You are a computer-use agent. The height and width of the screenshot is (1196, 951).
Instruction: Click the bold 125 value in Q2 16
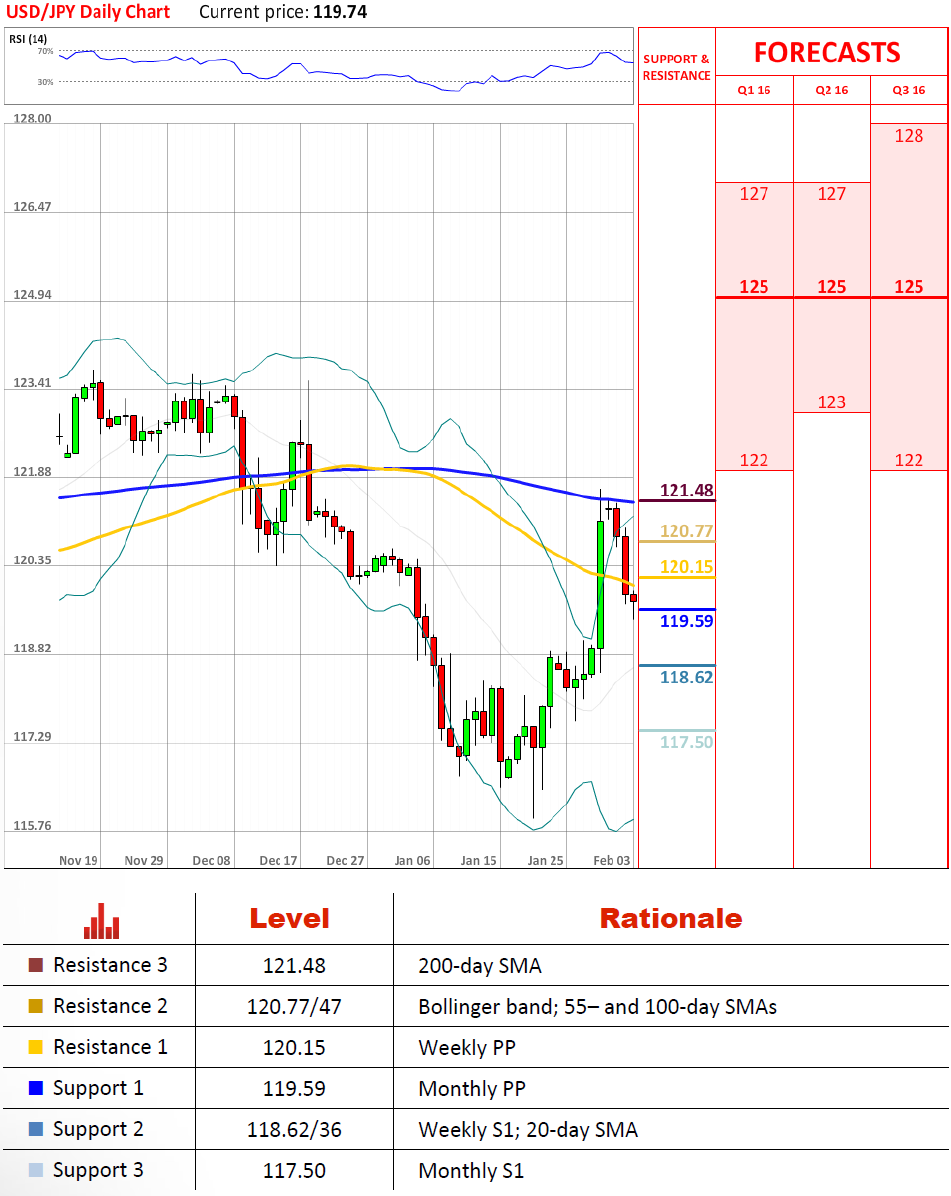click(831, 287)
